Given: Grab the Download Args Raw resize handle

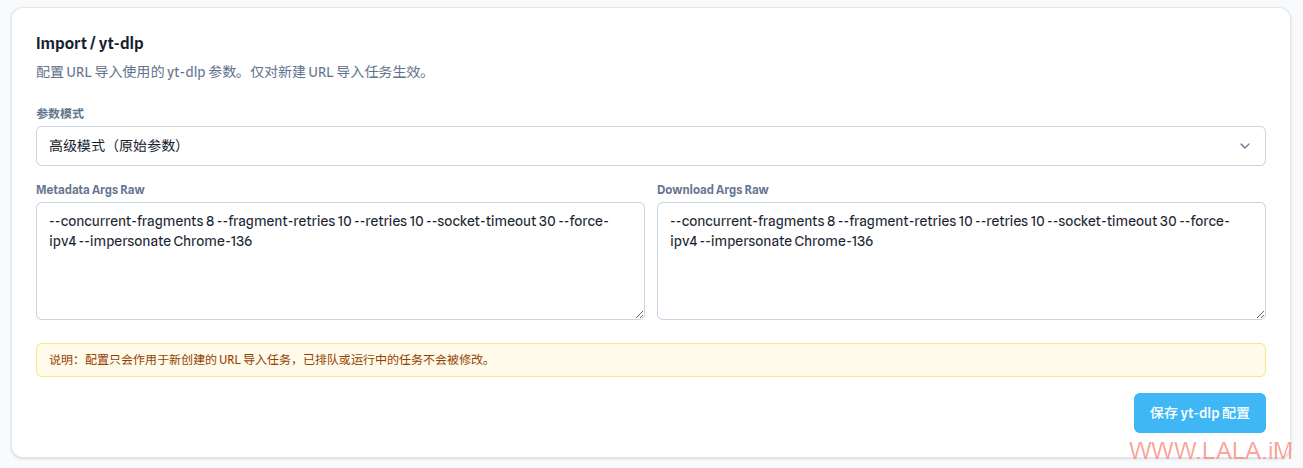Looking at the screenshot, I should (1259, 313).
